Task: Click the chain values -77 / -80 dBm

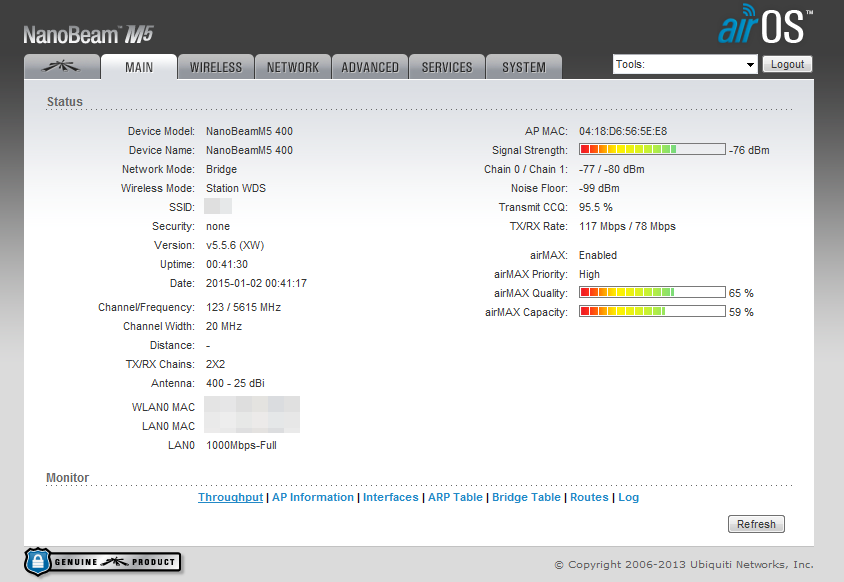Action: [611, 169]
